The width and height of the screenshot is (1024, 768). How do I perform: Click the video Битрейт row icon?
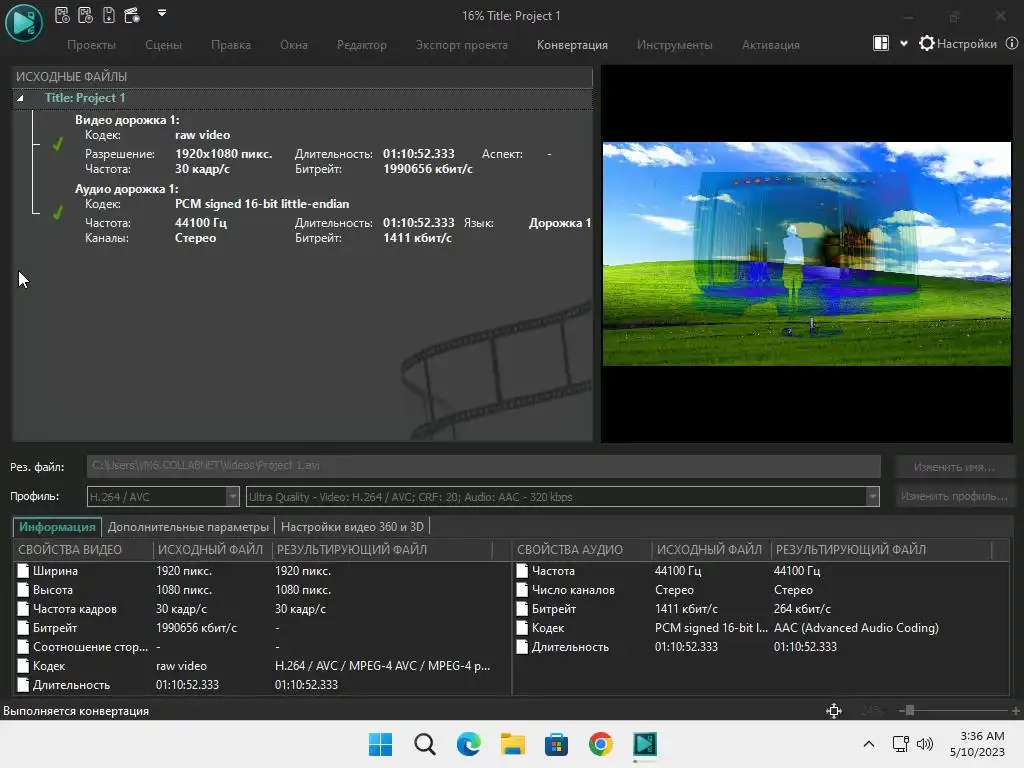[x=23, y=628]
